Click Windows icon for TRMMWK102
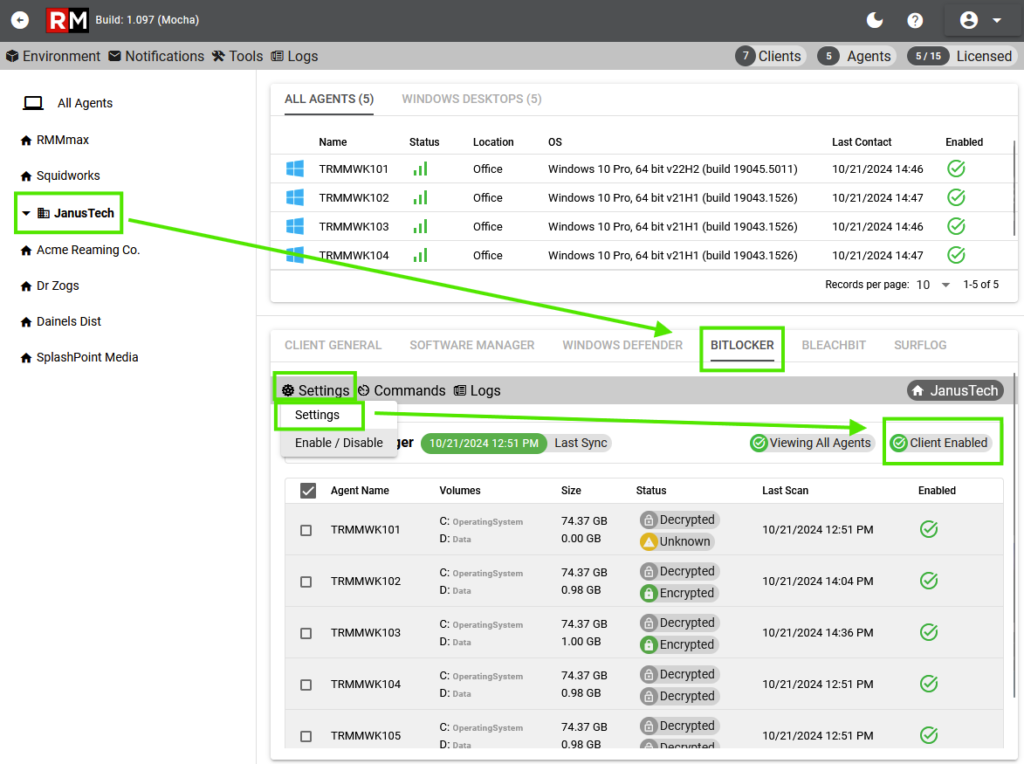 point(295,198)
